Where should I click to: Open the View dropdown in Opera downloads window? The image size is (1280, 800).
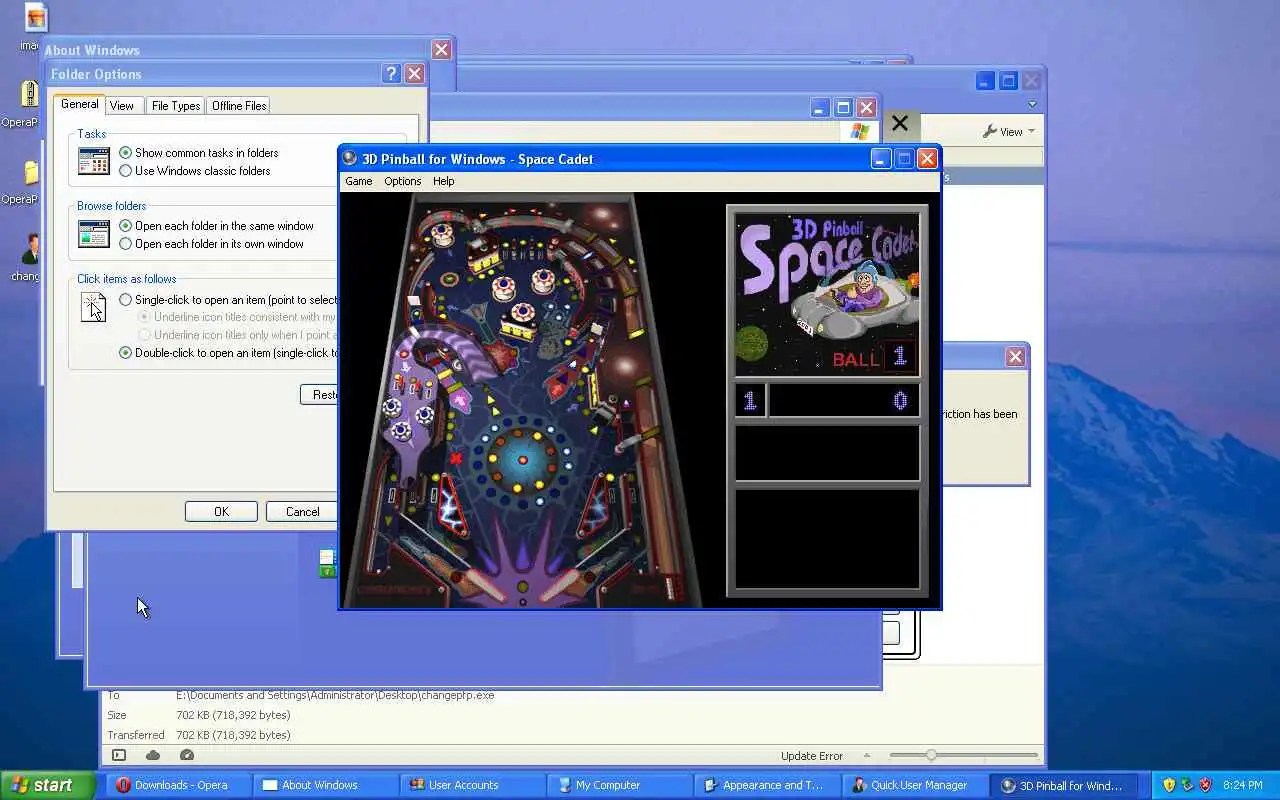point(1009,131)
